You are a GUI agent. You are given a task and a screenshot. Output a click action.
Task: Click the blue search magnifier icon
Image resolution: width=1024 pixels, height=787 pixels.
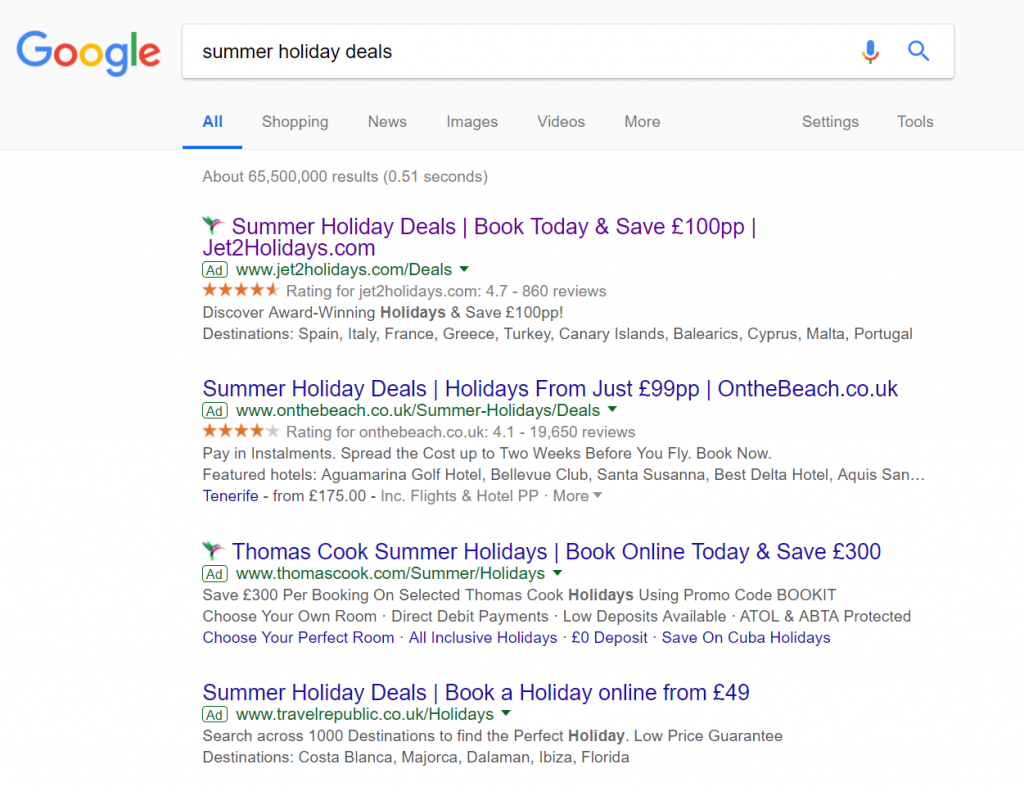(x=918, y=50)
